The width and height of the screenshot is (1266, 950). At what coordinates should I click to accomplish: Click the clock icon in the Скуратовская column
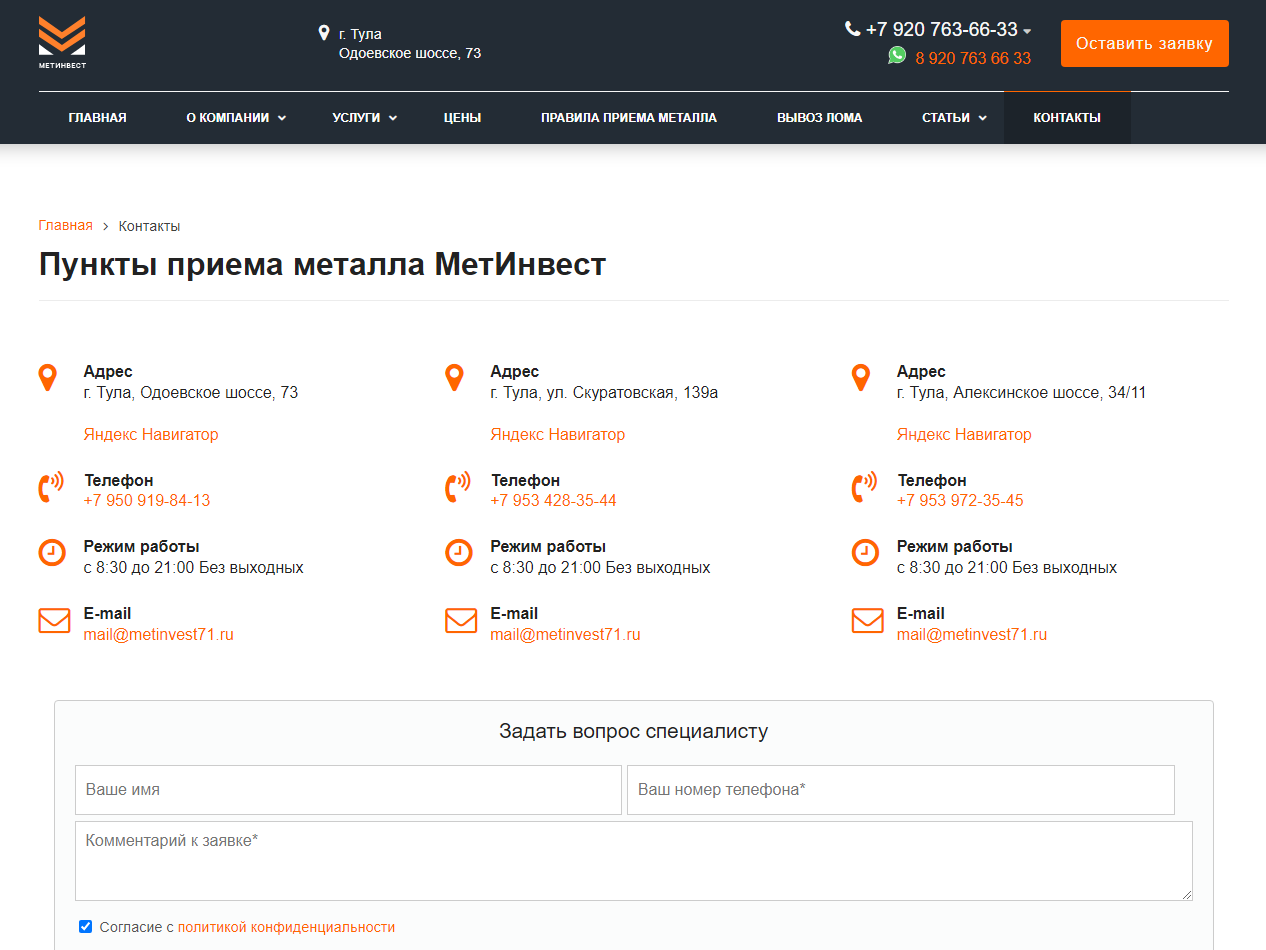(459, 552)
